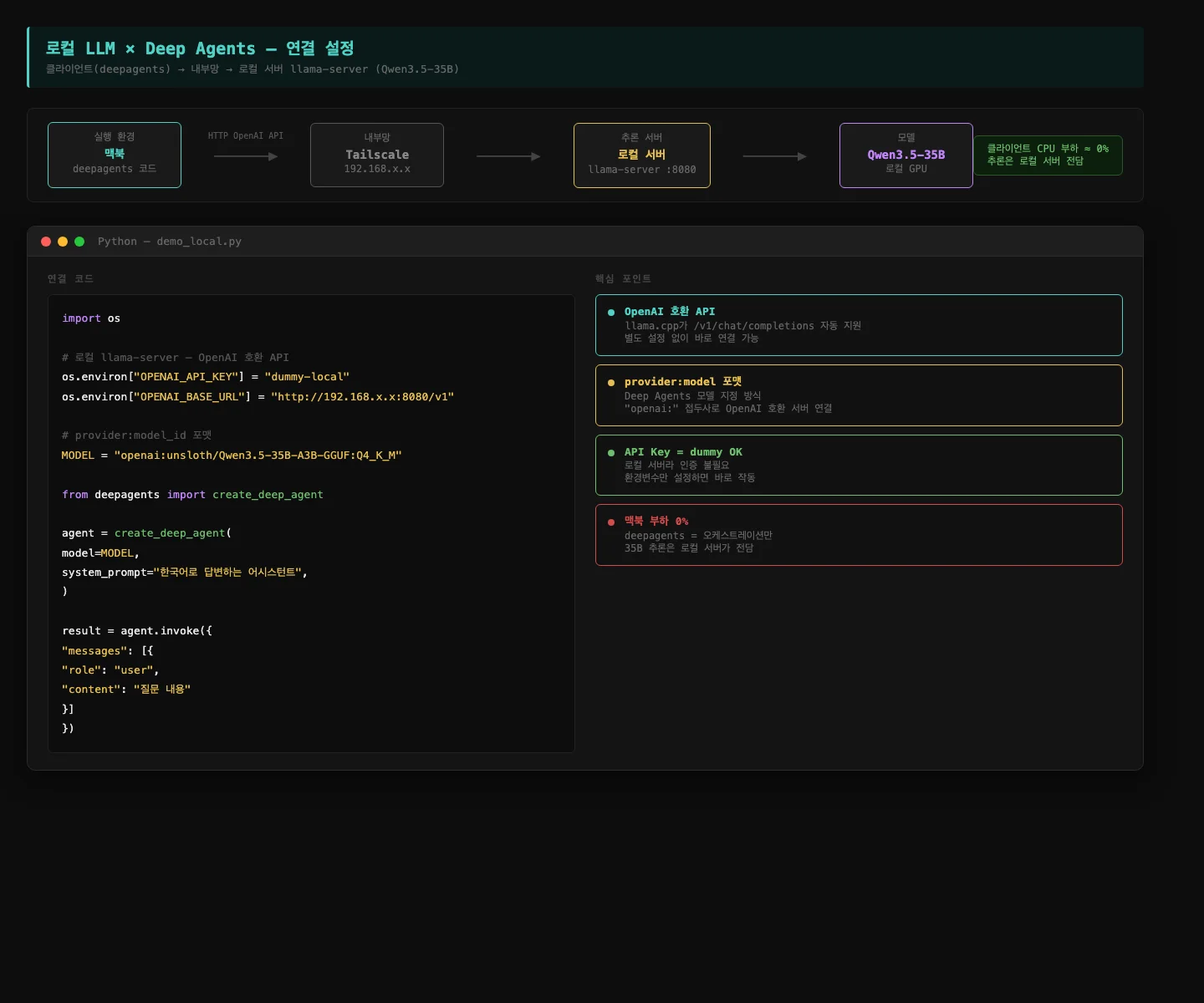The image size is (1204, 1003).
Task: Click the green traffic light icon
Action: pyautogui.click(x=79, y=242)
